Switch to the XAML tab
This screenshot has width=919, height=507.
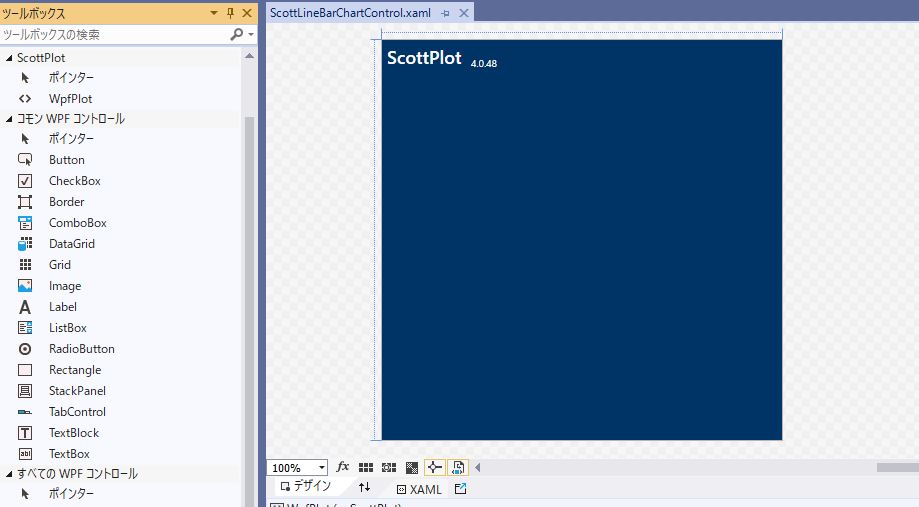click(x=419, y=489)
